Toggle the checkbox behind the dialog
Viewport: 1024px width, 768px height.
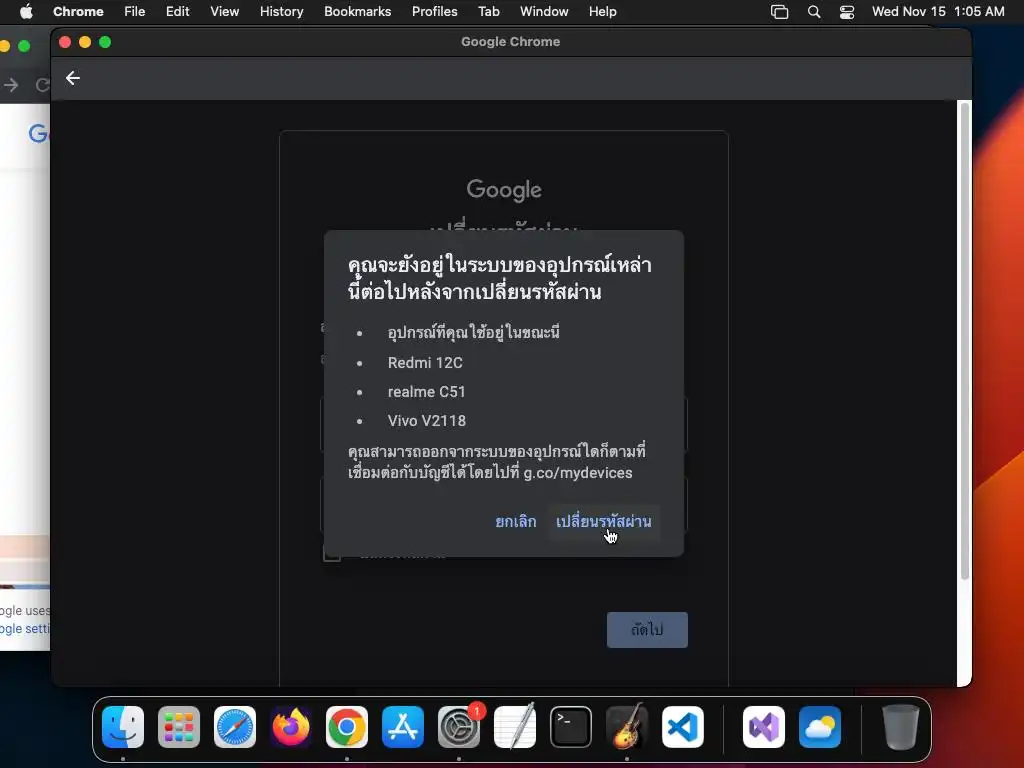[x=332, y=553]
